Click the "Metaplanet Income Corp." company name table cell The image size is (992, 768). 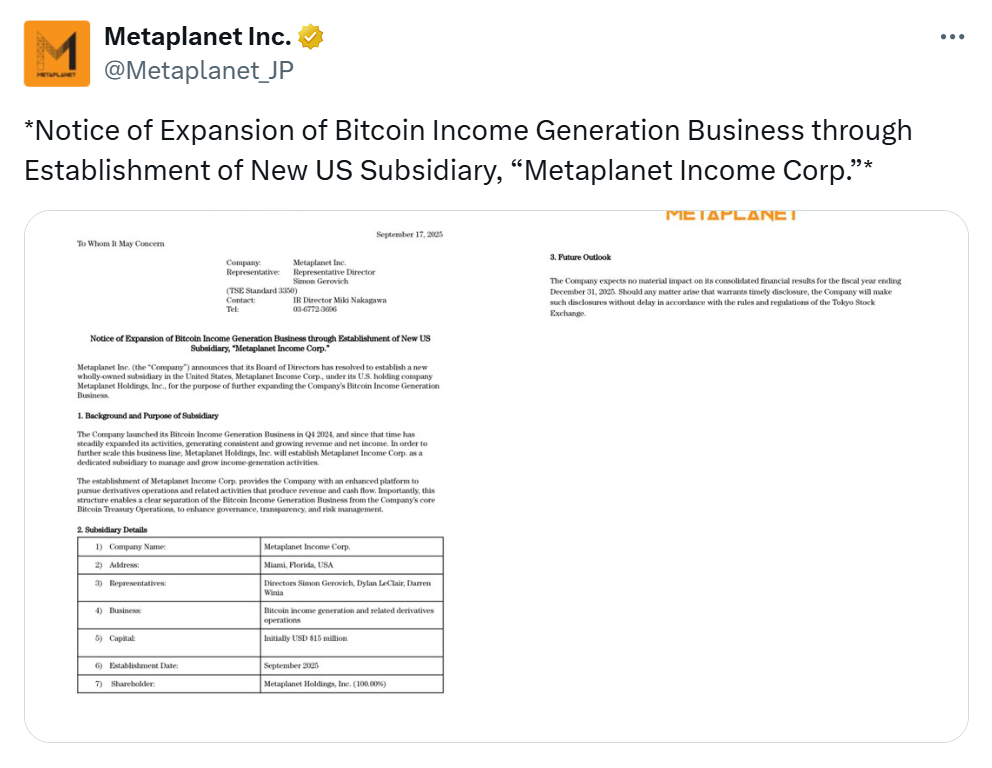tap(307, 547)
